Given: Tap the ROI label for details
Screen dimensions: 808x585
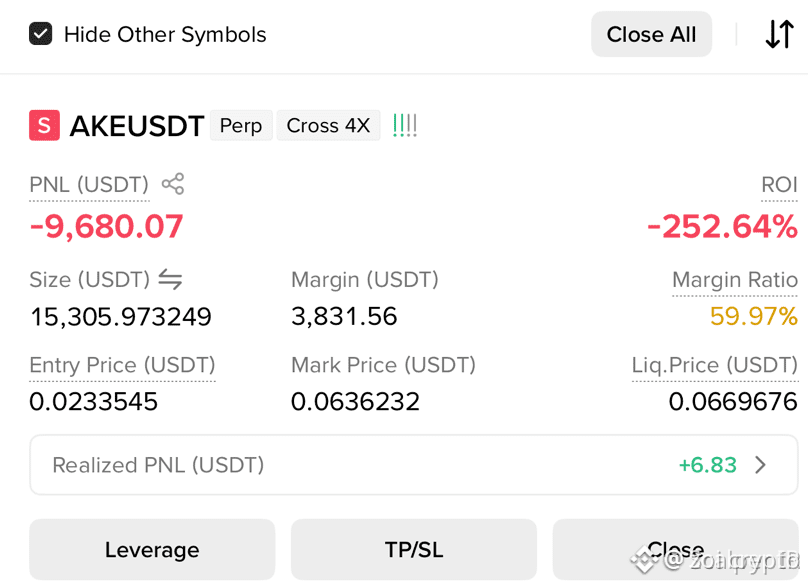Looking at the screenshot, I should coord(779,185).
